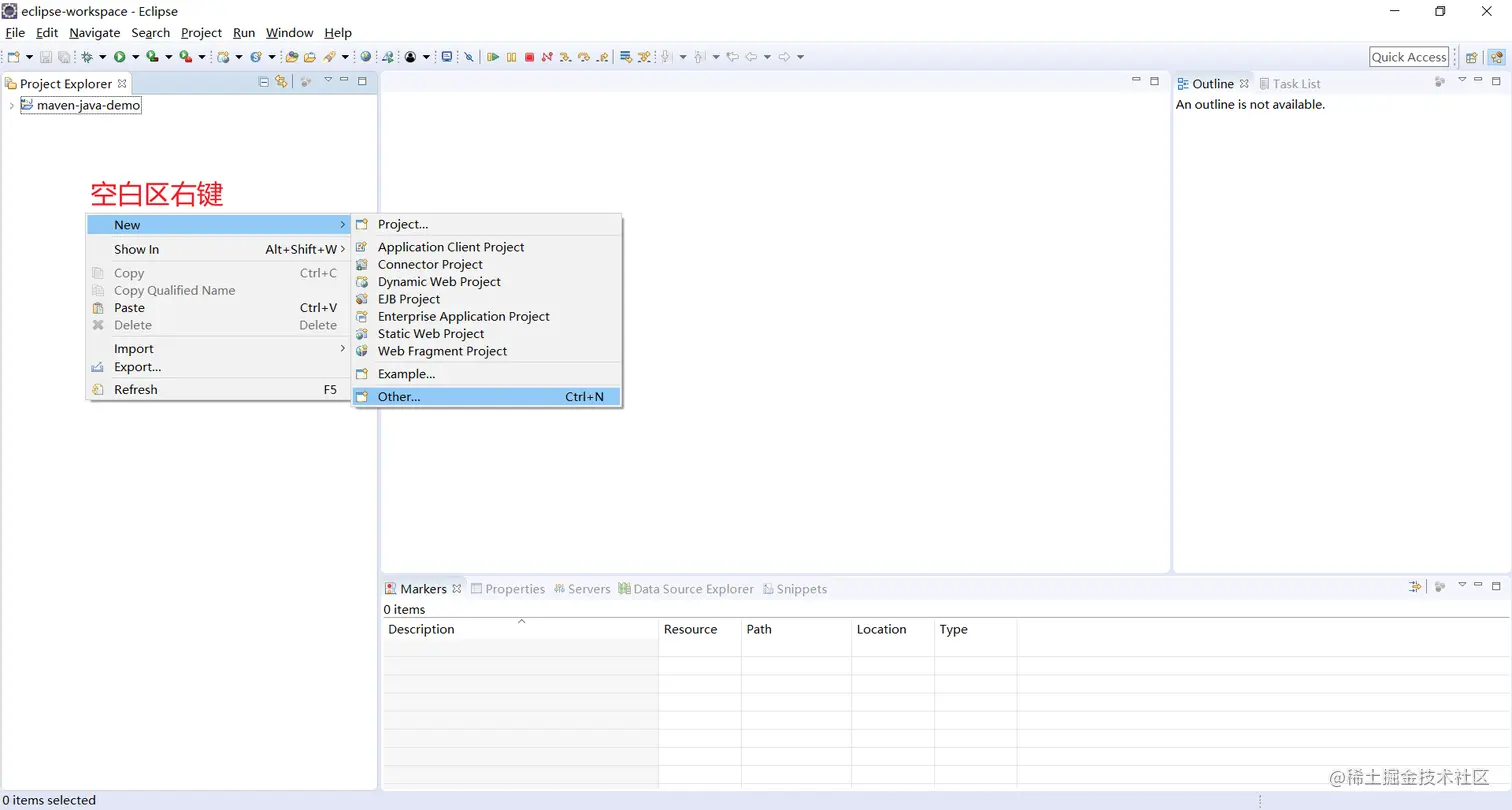Click the Step Return debug icon

(602, 57)
